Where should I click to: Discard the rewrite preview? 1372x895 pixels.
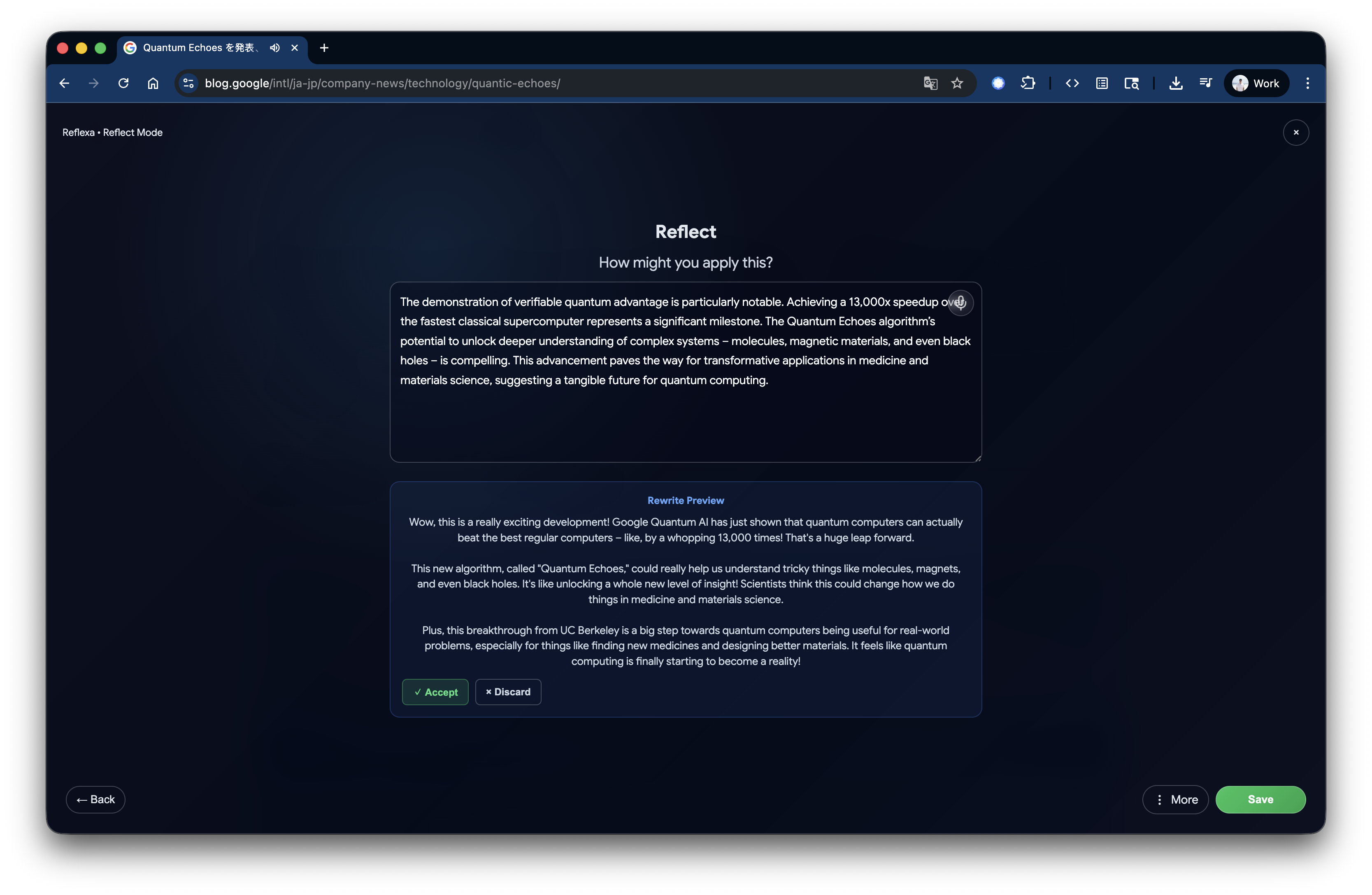[x=508, y=692]
